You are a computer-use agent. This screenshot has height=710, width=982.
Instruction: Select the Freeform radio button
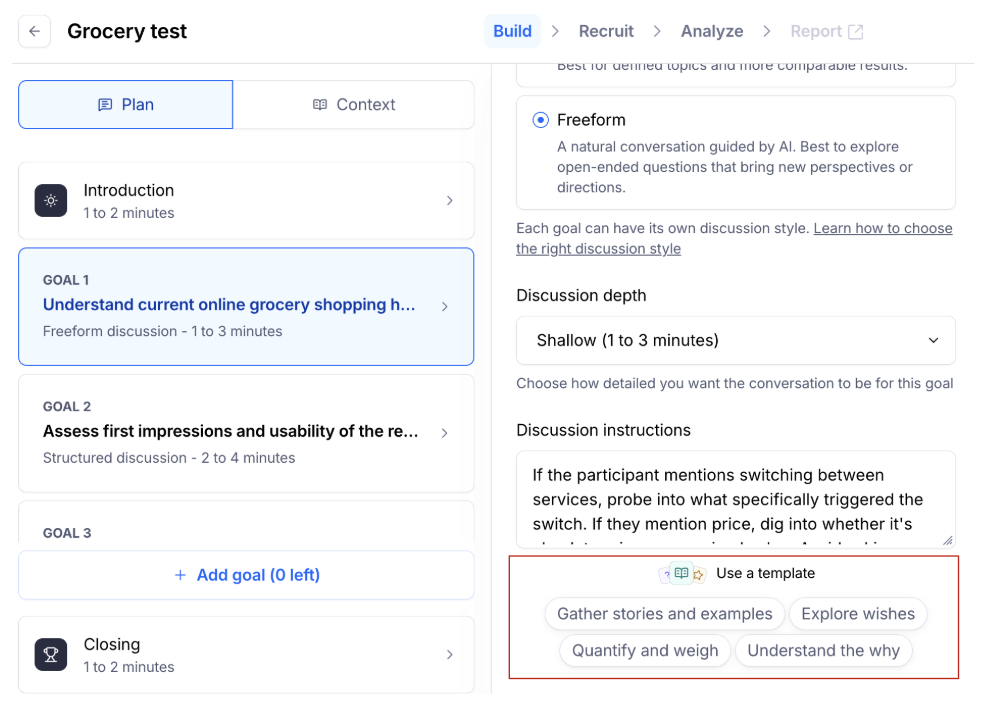pyautogui.click(x=541, y=120)
